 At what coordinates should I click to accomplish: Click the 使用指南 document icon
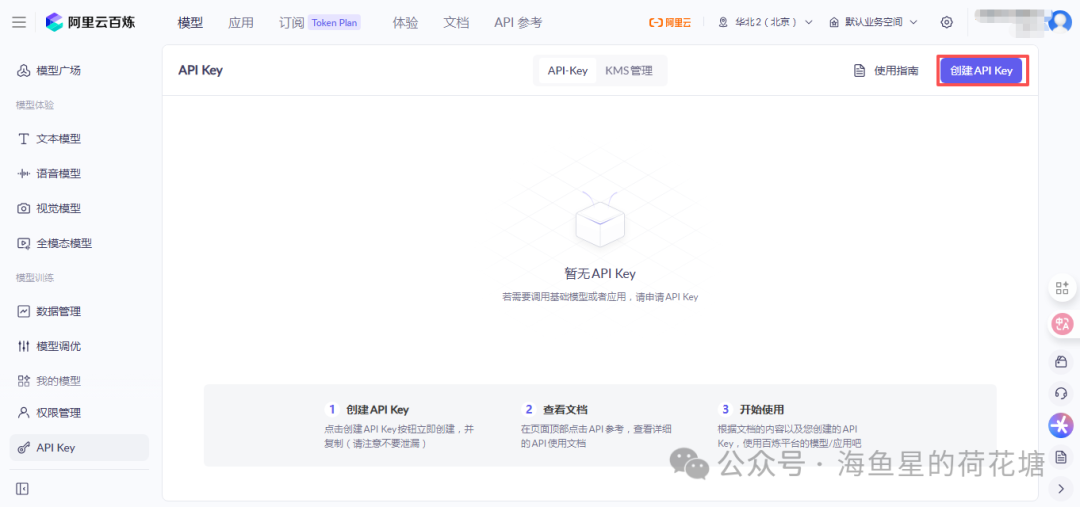click(859, 70)
